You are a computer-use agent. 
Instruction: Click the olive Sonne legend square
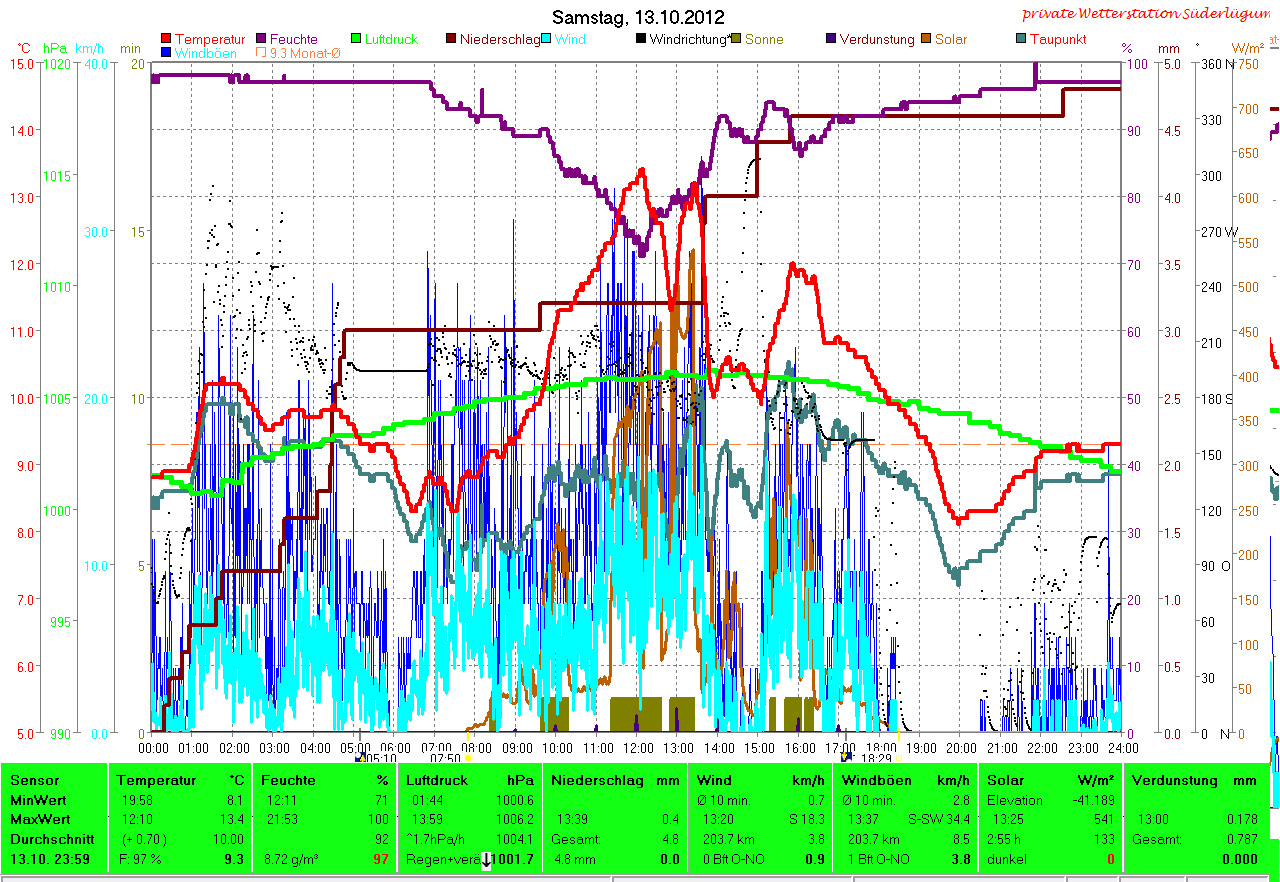737,40
